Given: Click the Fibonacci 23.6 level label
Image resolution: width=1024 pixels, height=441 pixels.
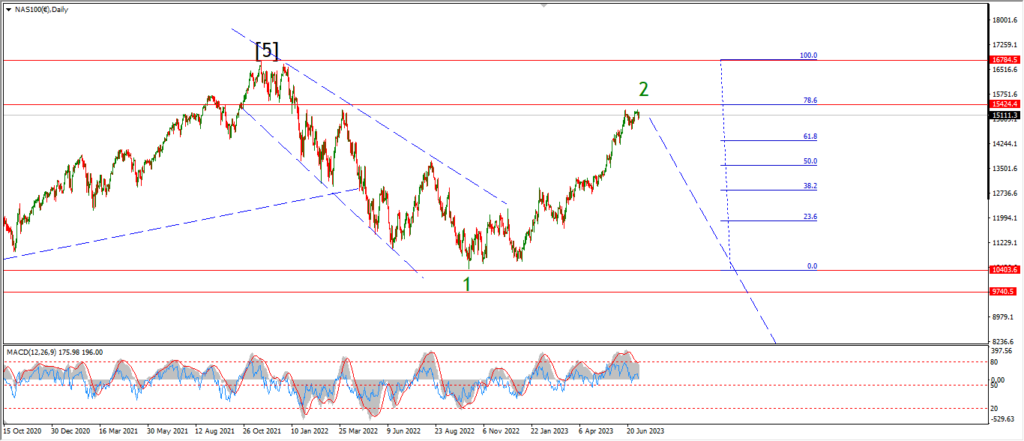Looking at the screenshot, I should coord(810,216).
